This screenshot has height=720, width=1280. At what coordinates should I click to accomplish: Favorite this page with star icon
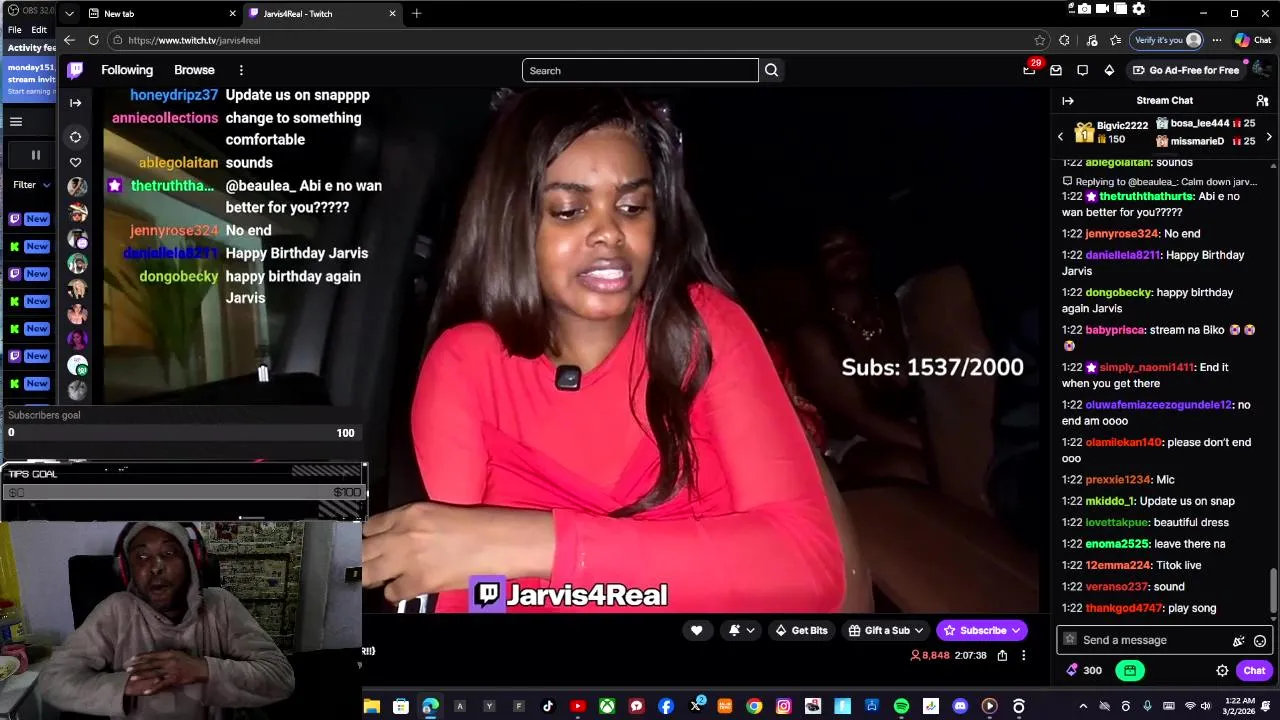(1040, 40)
